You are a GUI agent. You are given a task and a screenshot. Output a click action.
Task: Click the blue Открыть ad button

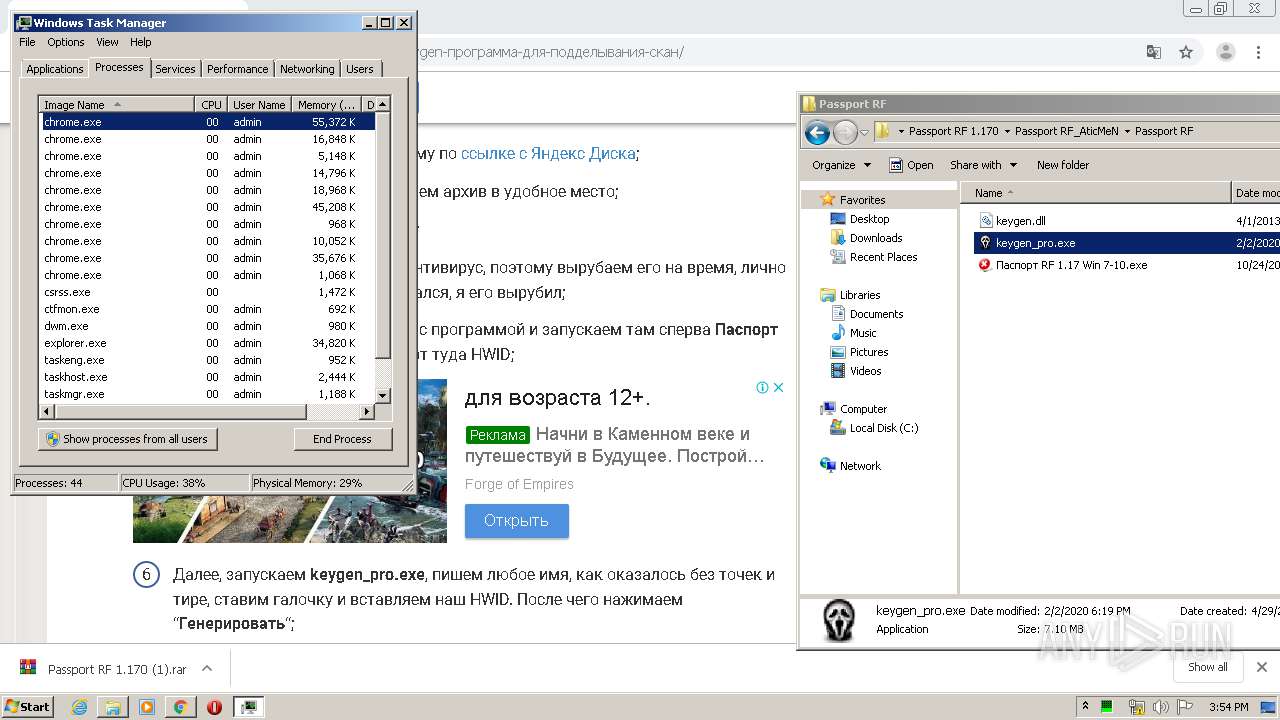(x=516, y=521)
